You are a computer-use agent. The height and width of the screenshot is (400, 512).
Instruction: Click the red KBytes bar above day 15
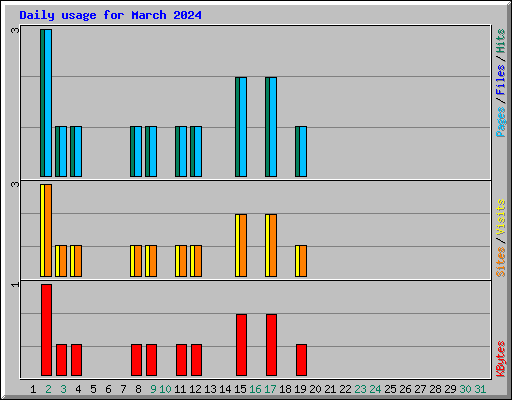point(241,345)
